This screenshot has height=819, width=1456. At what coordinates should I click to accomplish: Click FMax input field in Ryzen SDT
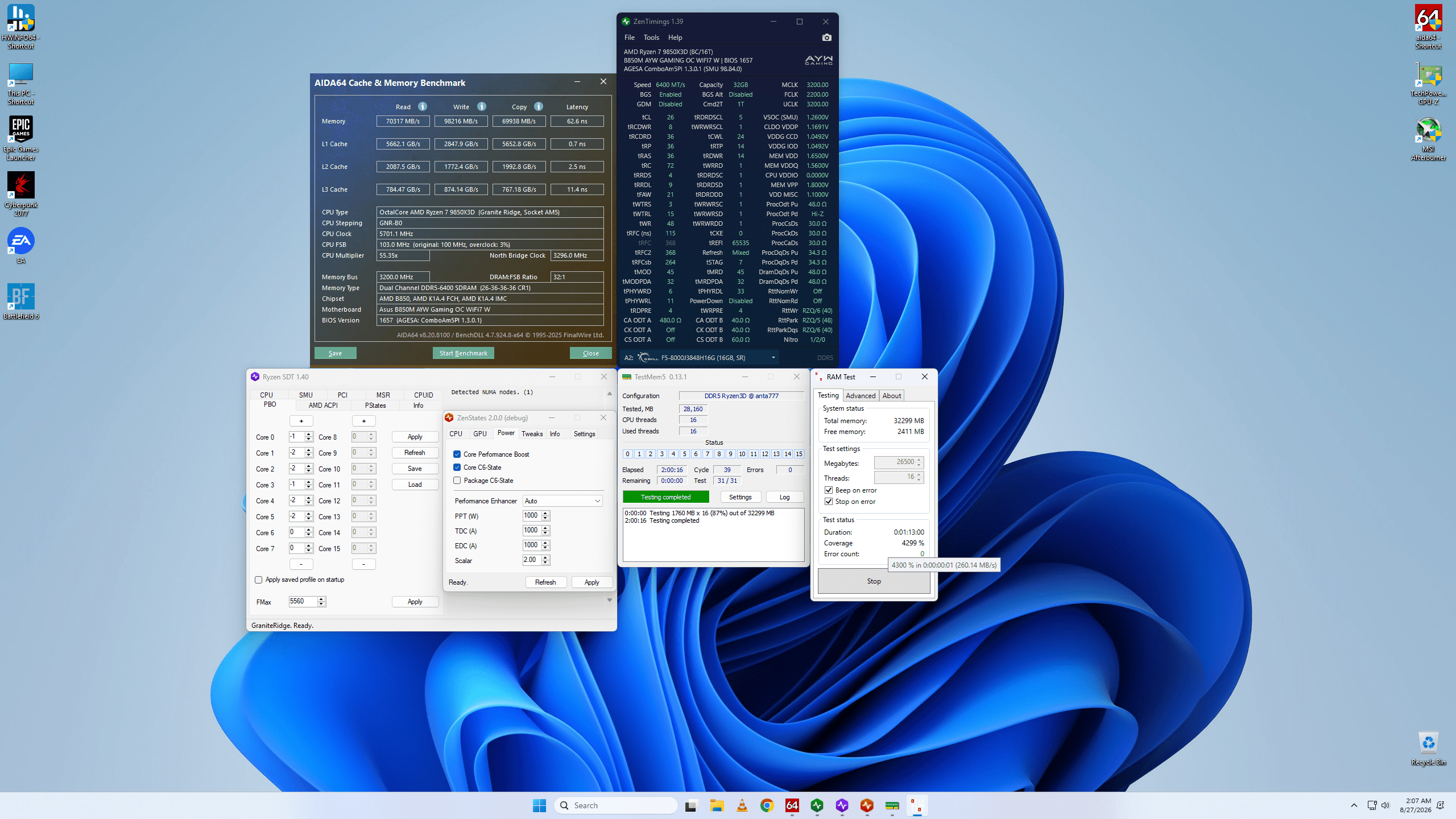click(x=303, y=601)
